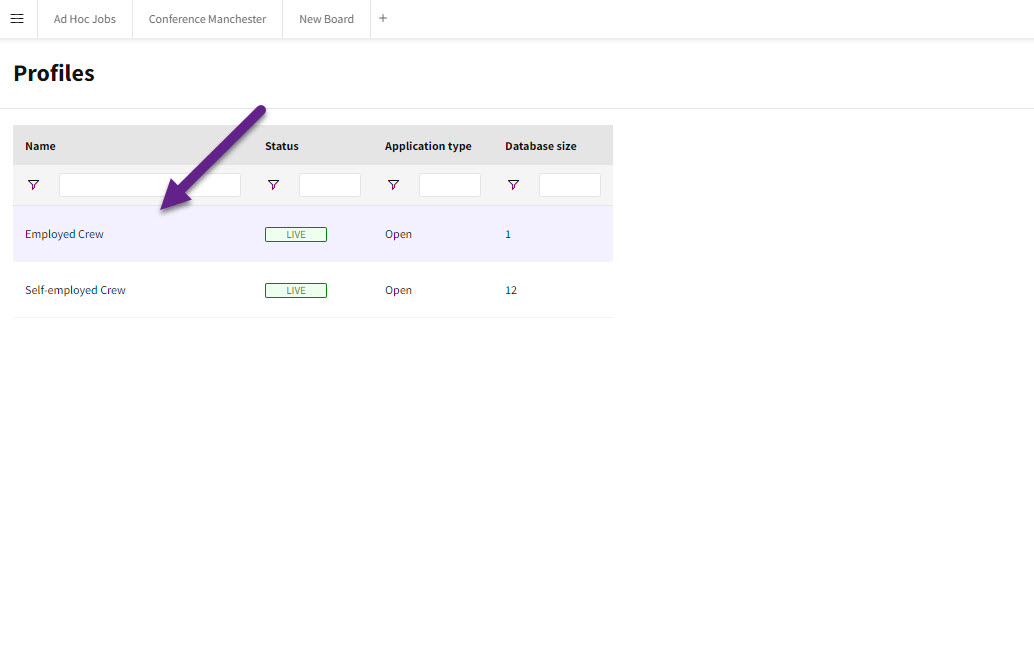
Task: Open the Conference Manchester tab
Action: [x=207, y=19]
